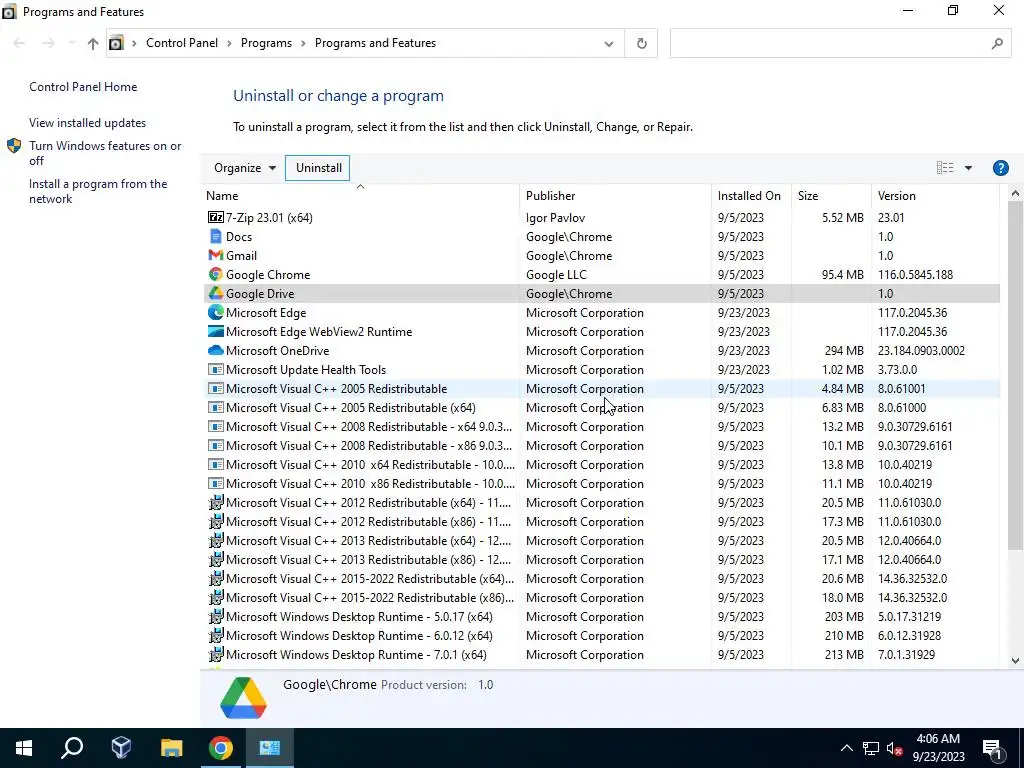Click the Docs app icon

pyautogui.click(x=216, y=236)
